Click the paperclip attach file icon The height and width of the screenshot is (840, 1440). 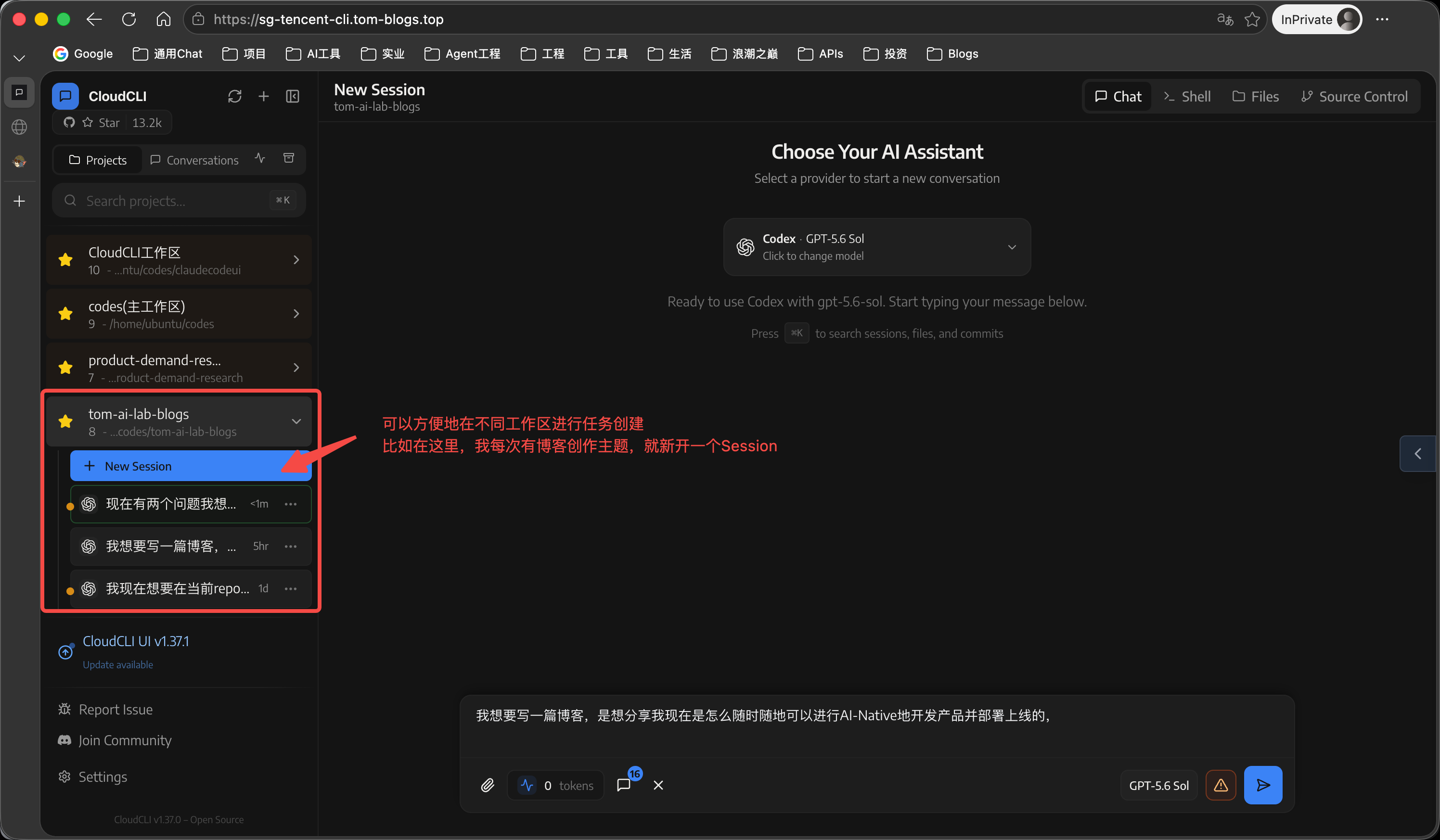click(488, 785)
